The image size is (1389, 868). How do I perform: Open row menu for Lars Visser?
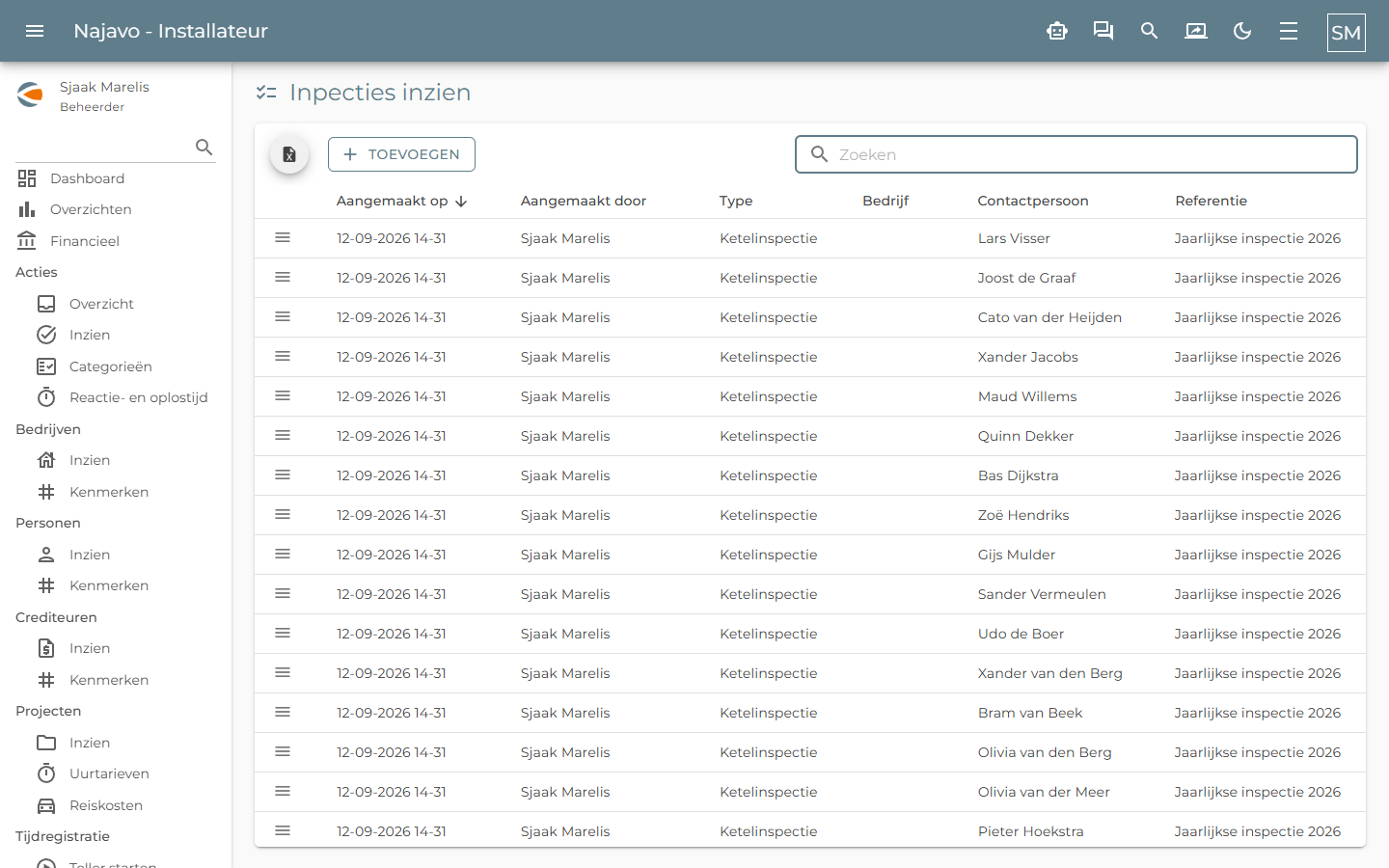[283, 237]
